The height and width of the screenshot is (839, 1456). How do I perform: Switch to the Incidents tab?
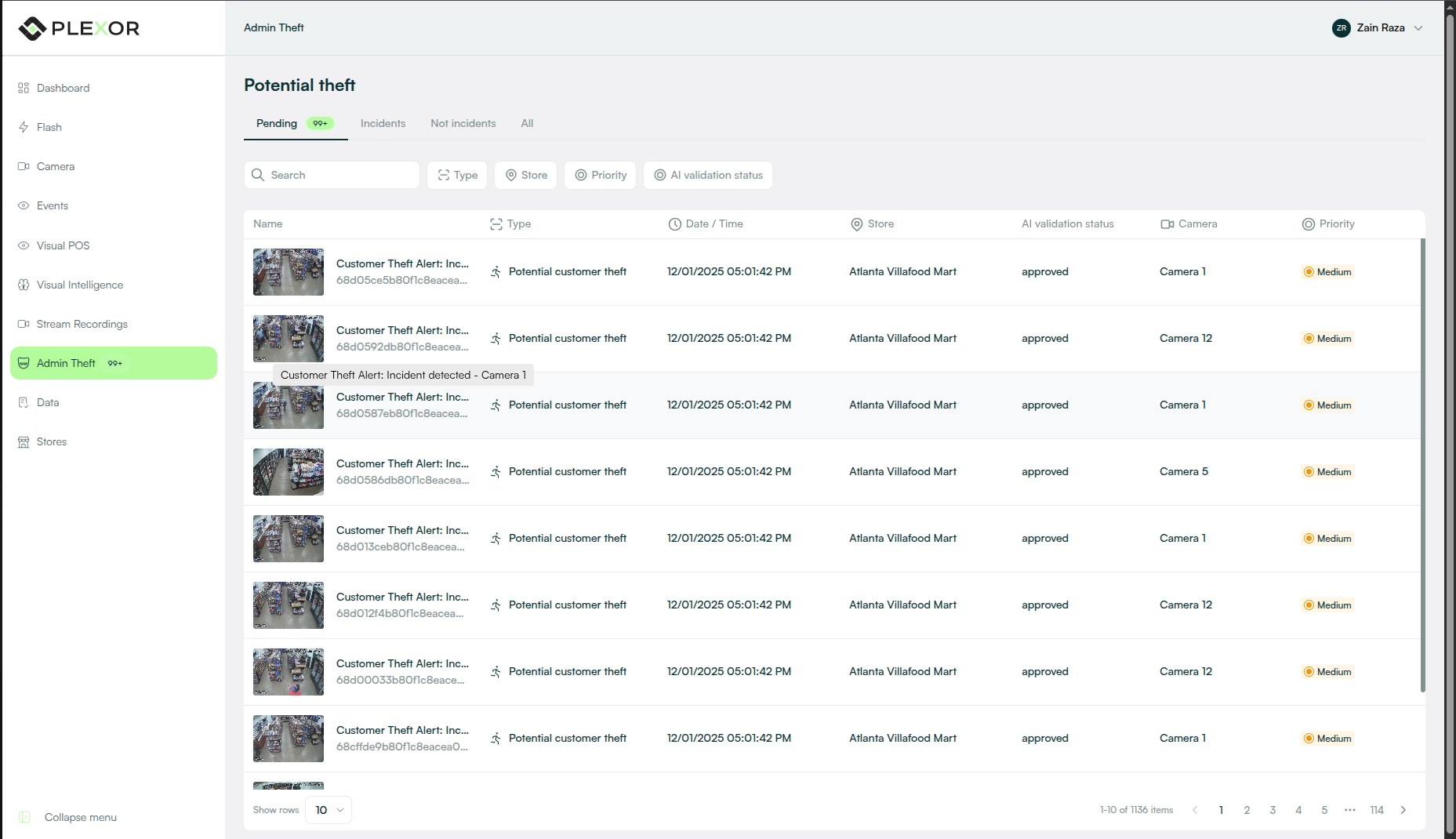(x=383, y=123)
